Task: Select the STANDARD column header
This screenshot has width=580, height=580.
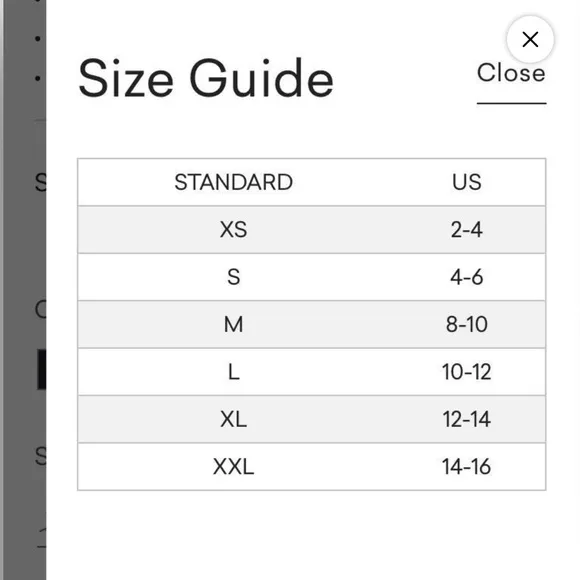Action: (233, 182)
